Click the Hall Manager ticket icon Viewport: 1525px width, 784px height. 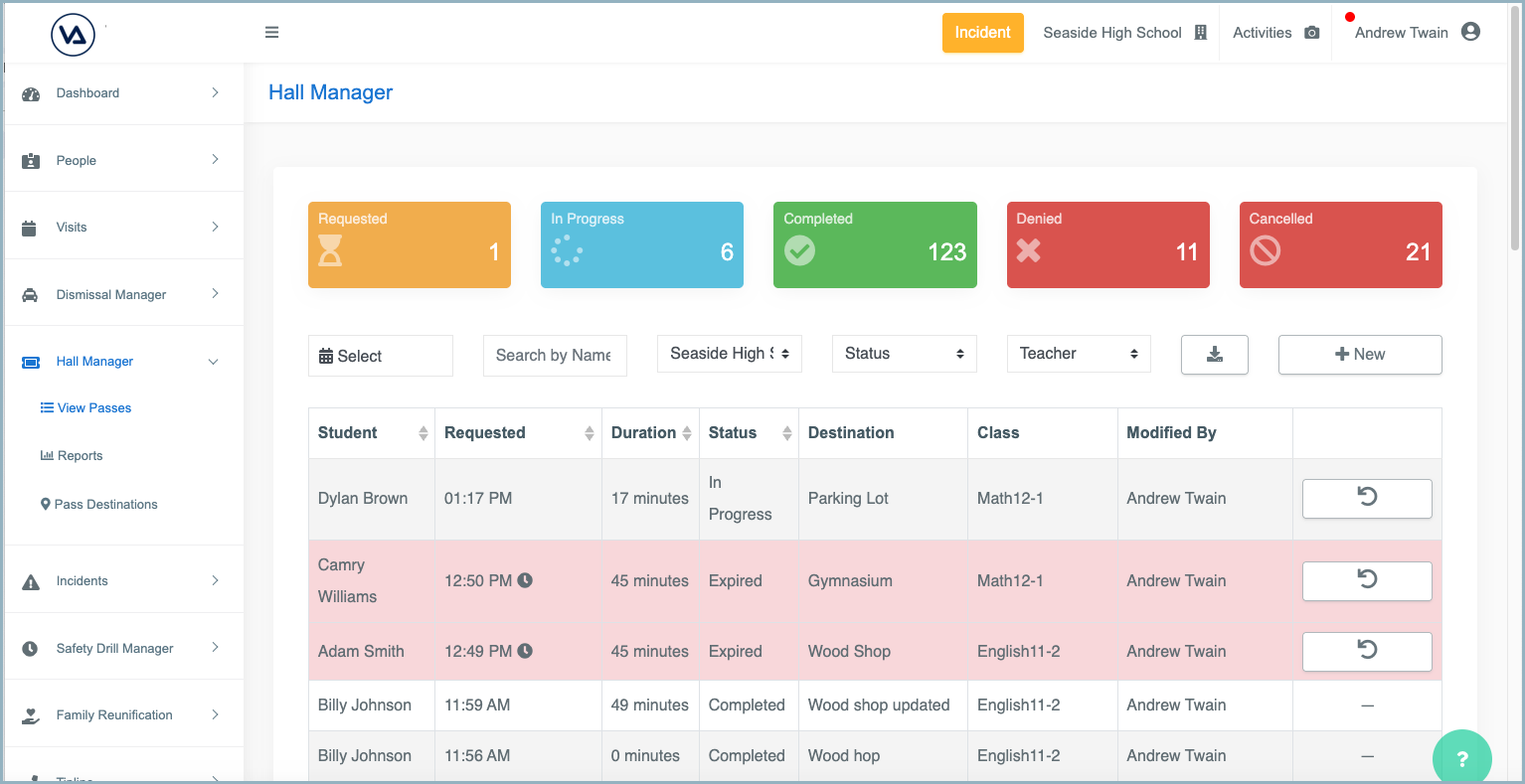coord(31,362)
